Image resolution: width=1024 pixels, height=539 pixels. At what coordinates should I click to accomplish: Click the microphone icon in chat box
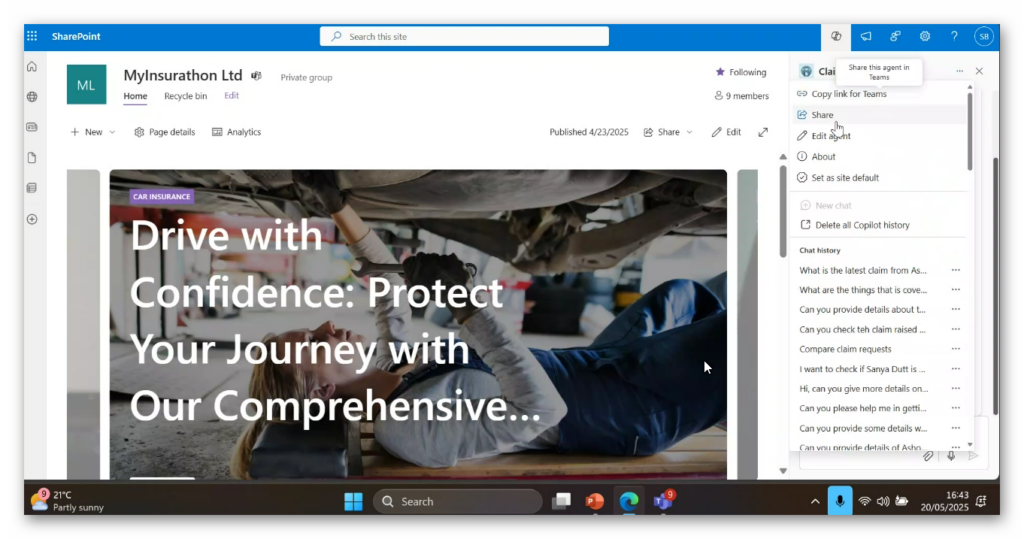pyautogui.click(x=951, y=456)
